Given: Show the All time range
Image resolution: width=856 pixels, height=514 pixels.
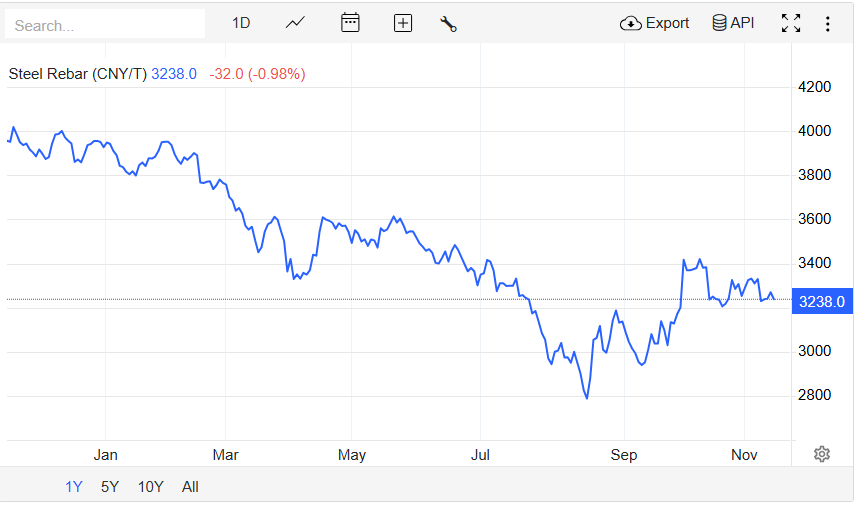Looking at the screenshot, I should [190, 487].
